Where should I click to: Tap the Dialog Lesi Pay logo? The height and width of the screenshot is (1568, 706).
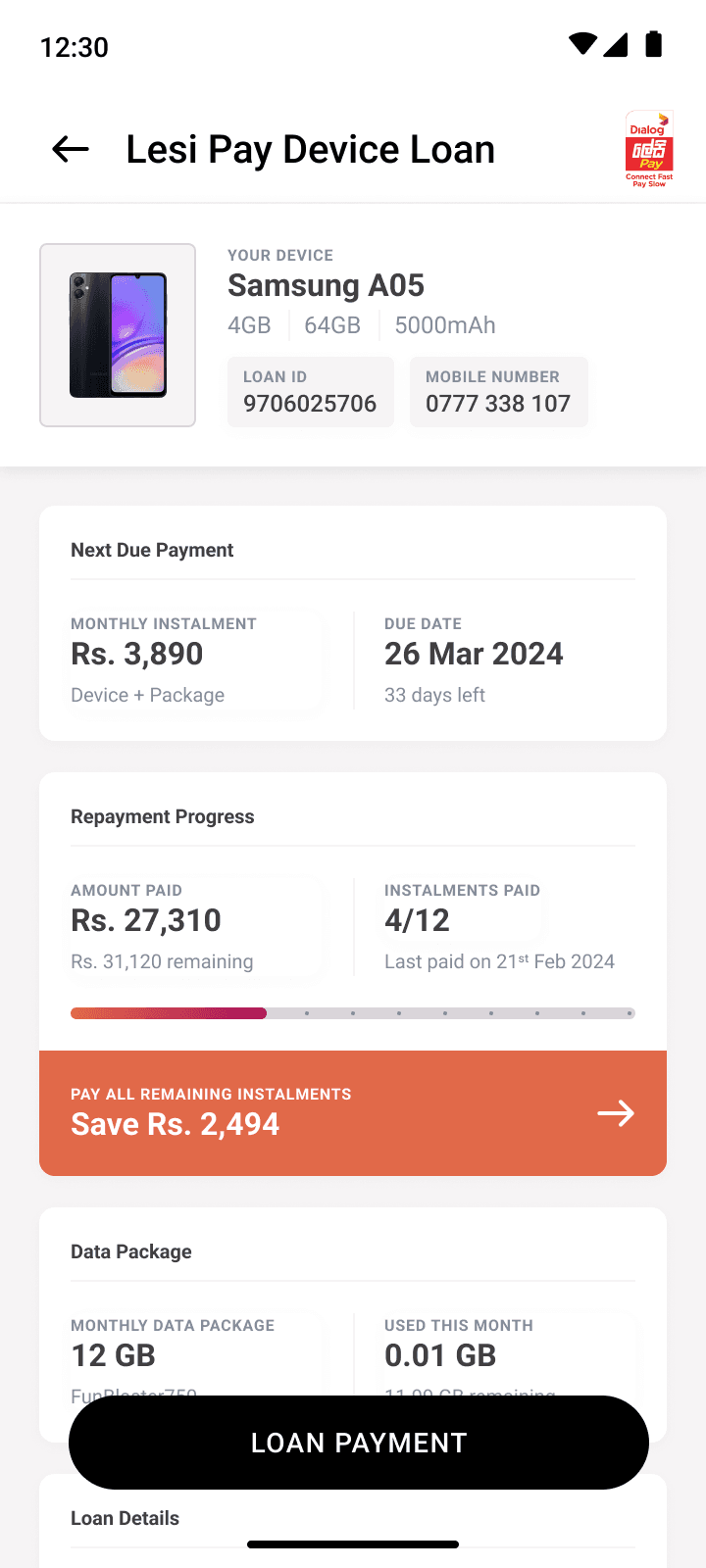pyautogui.click(x=649, y=149)
